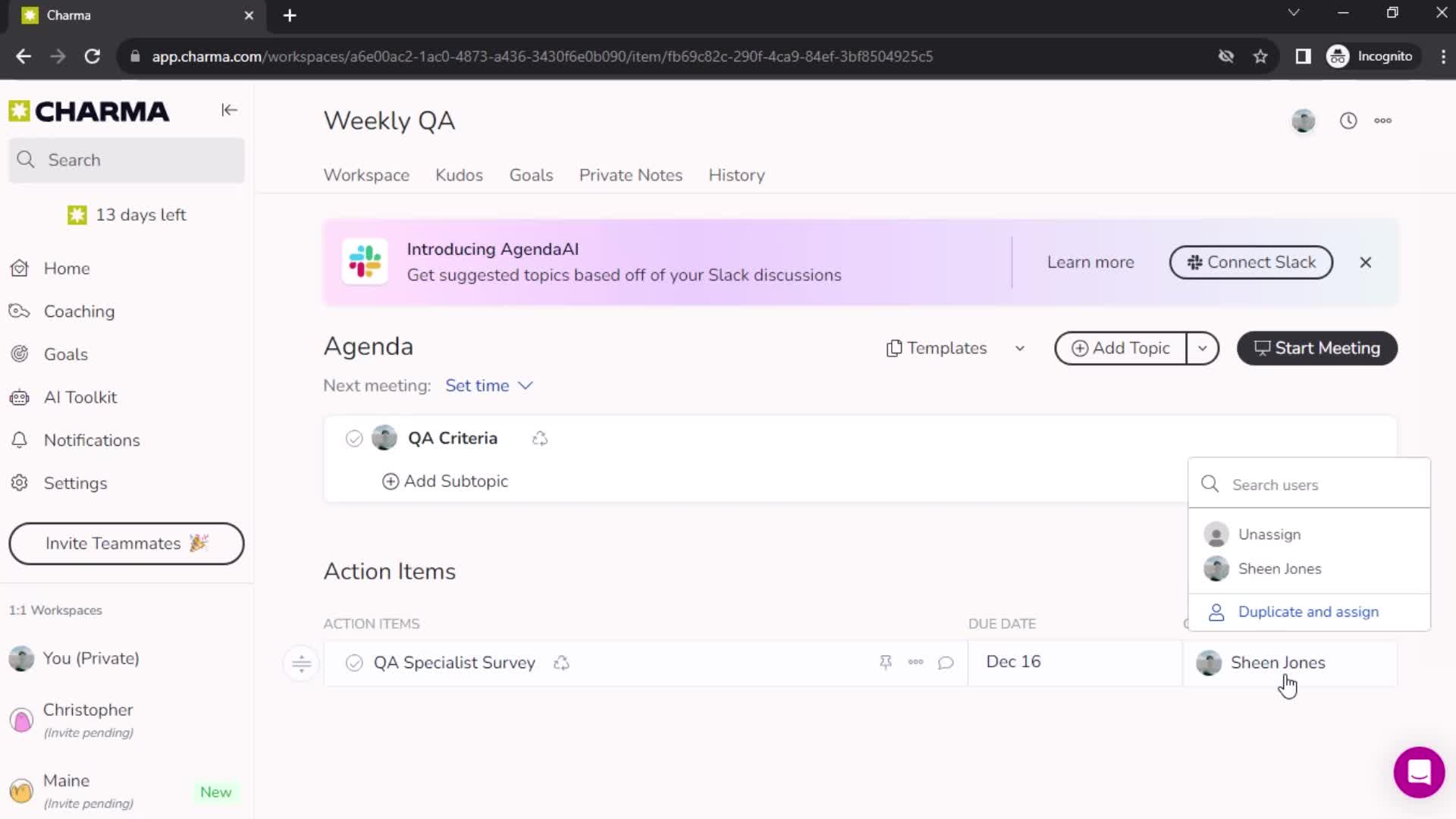The image size is (1456, 819).
Task: Click the Start Meeting button
Action: click(x=1316, y=348)
